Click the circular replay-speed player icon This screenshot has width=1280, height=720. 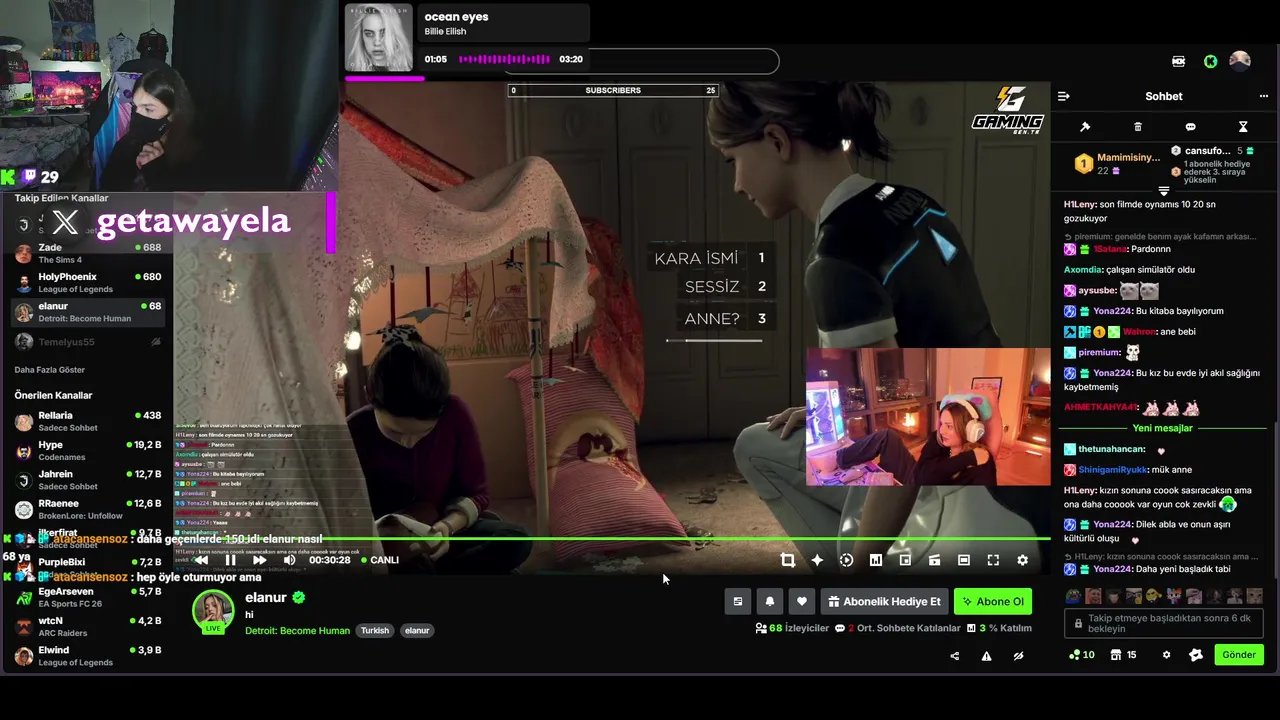point(846,560)
